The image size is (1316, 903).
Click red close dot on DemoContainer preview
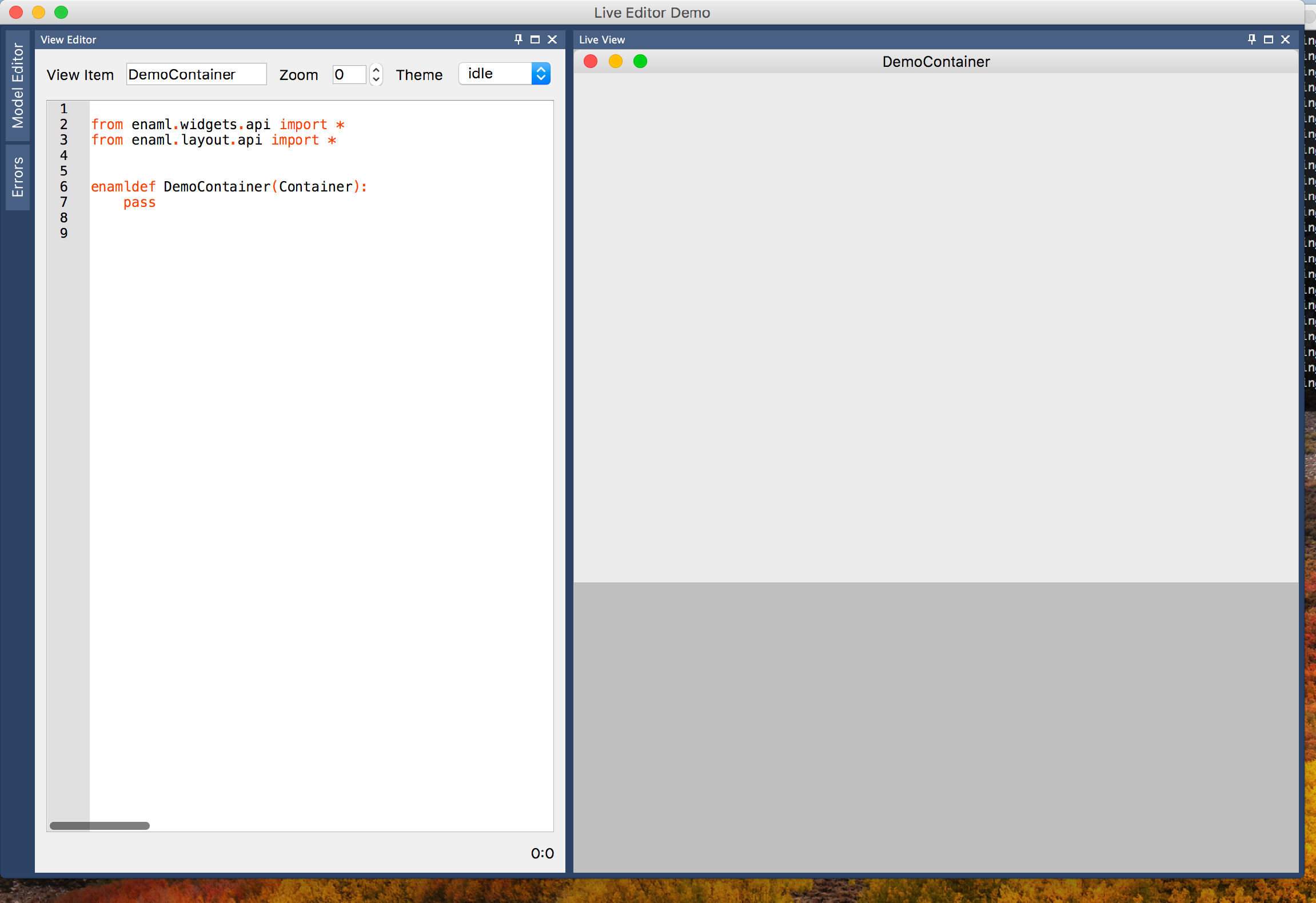[x=591, y=62]
